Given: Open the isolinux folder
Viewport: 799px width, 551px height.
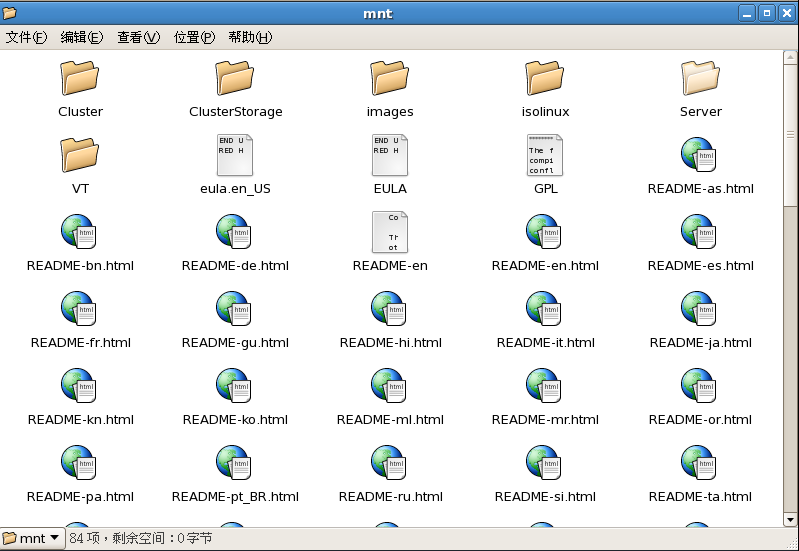Looking at the screenshot, I should [x=545, y=78].
